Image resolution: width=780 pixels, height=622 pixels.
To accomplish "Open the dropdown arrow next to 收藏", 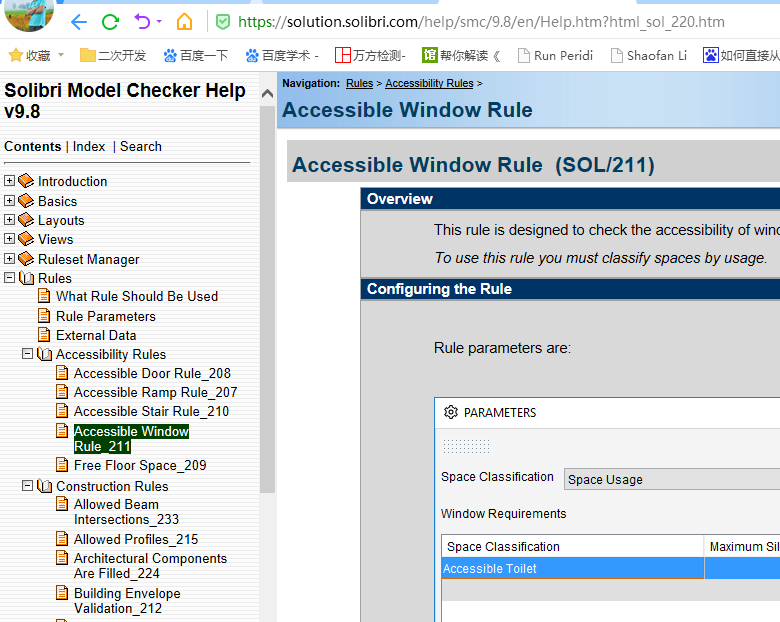I will point(61,55).
